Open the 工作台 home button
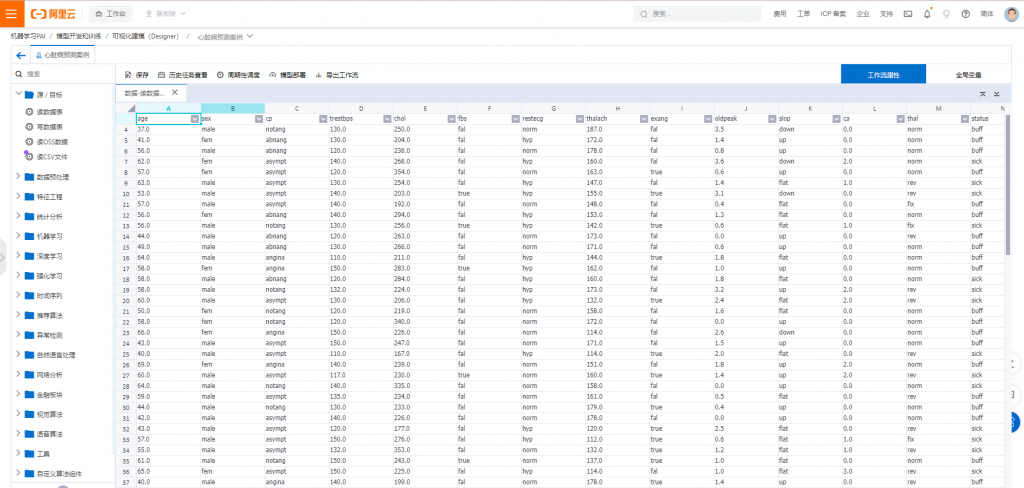 (x=110, y=14)
